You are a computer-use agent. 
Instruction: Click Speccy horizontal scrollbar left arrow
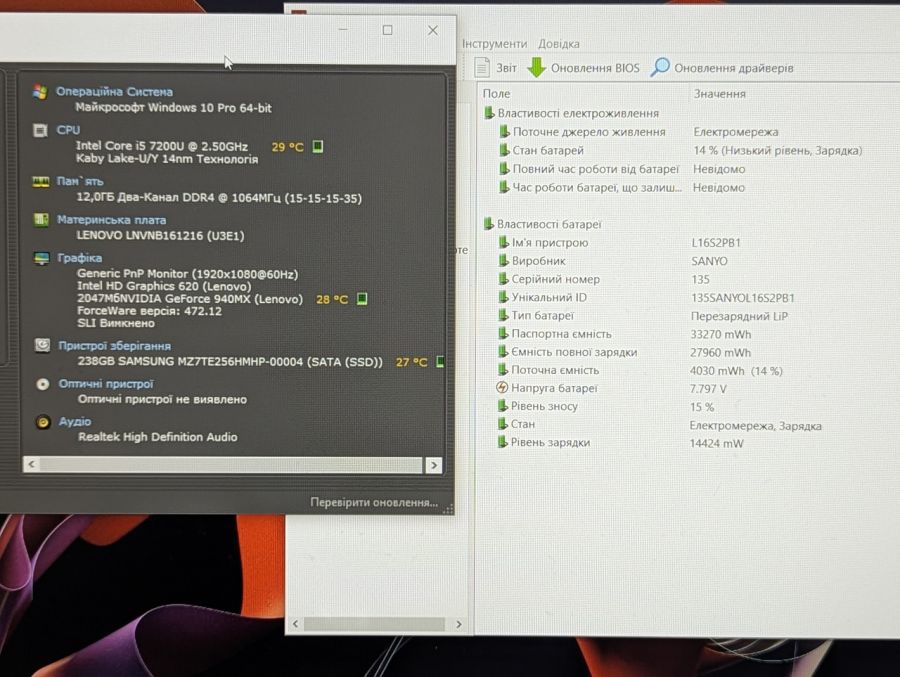coord(32,464)
